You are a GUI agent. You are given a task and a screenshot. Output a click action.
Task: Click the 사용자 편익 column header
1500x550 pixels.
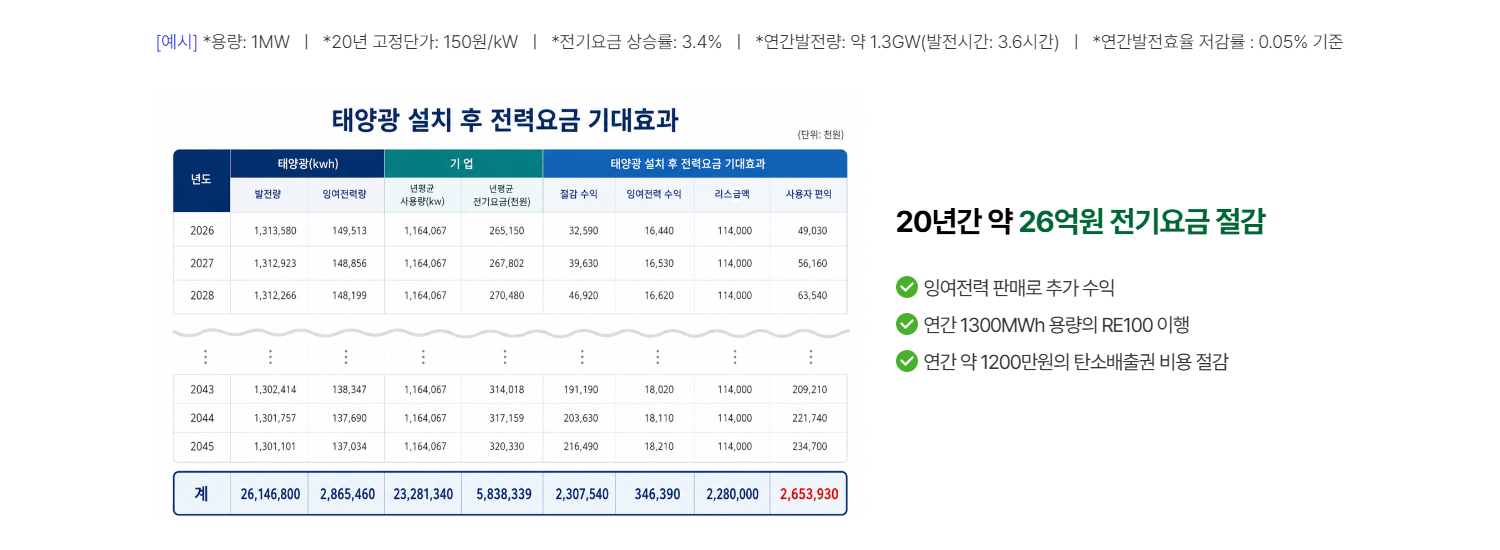tap(809, 195)
